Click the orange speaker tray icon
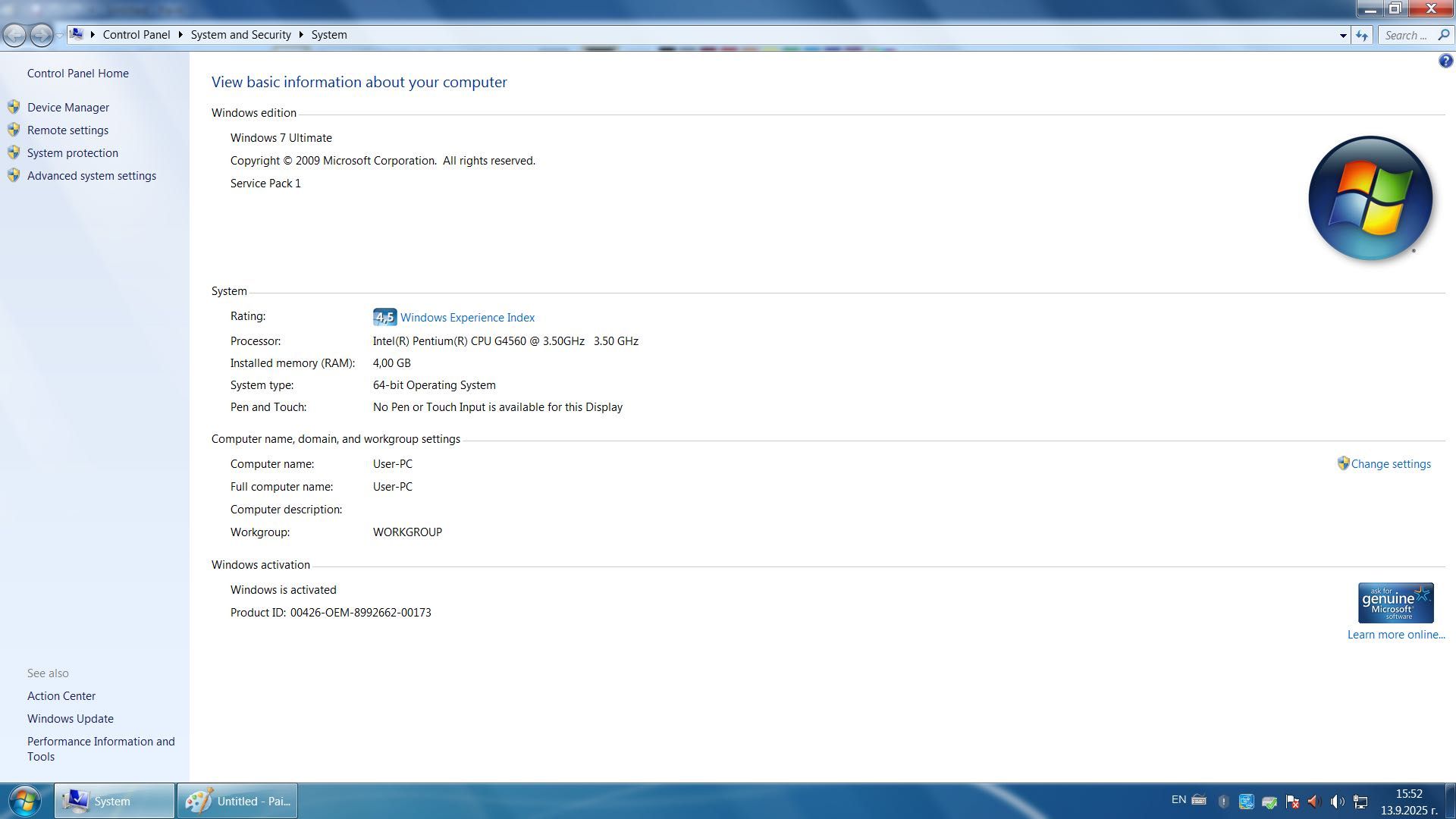The image size is (1456, 819). [1315, 802]
